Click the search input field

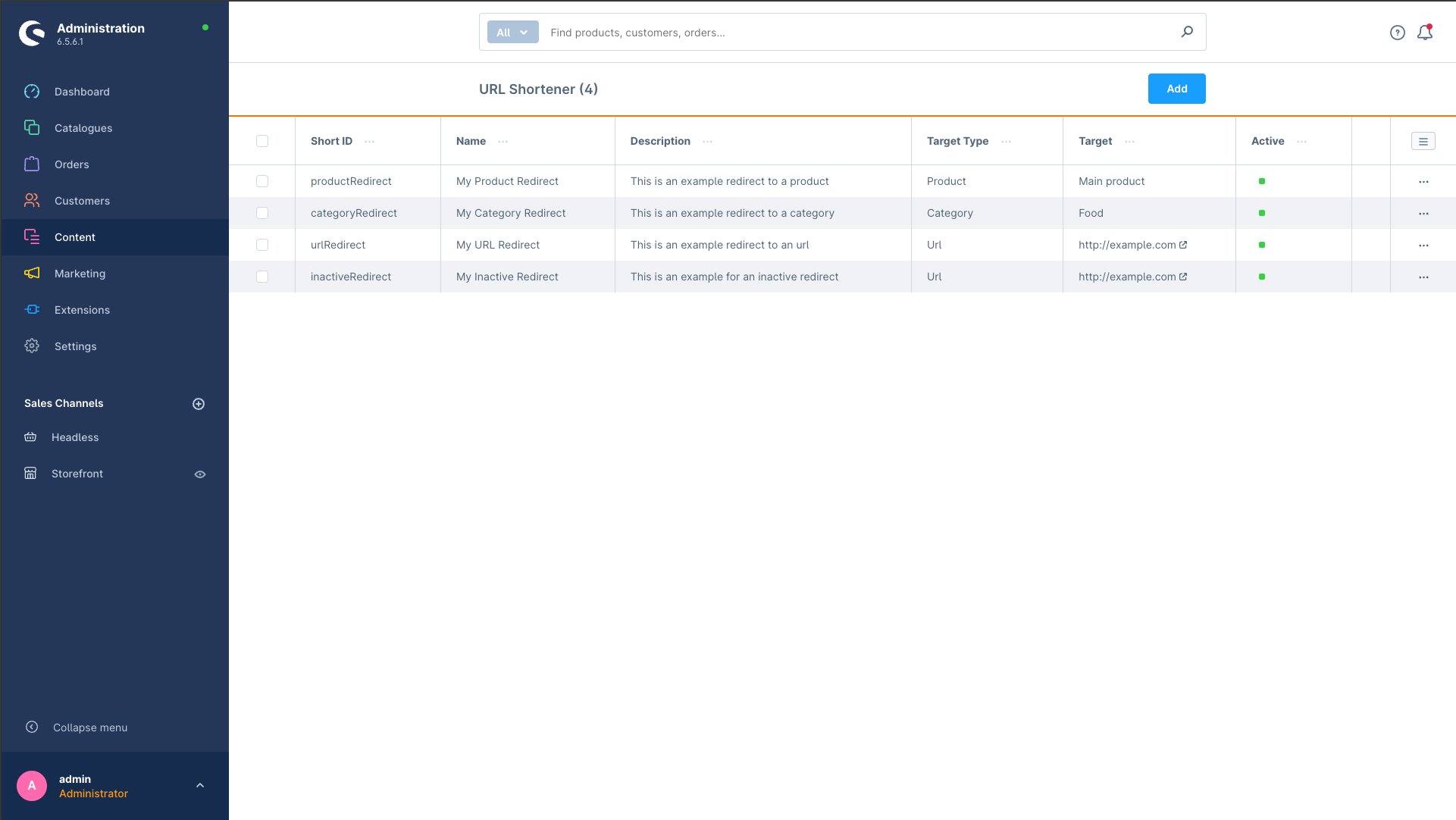[x=860, y=32]
